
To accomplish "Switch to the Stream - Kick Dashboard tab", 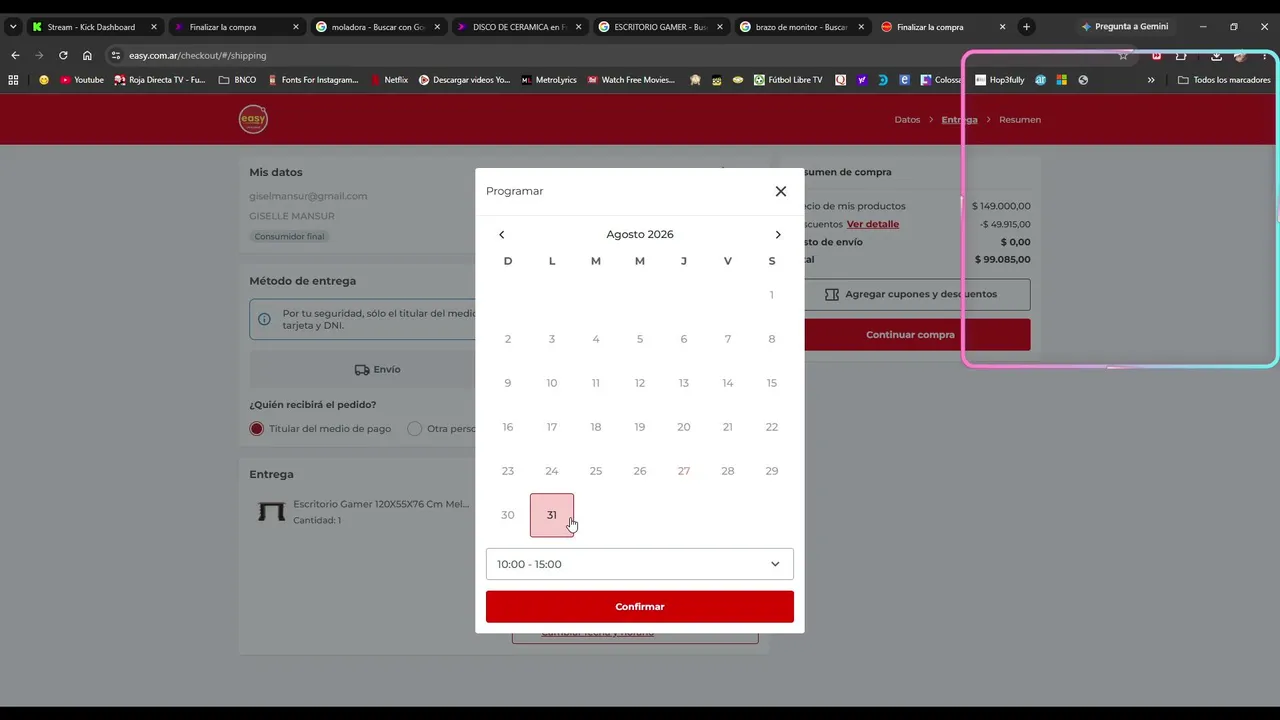I will (x=92, y=27).
